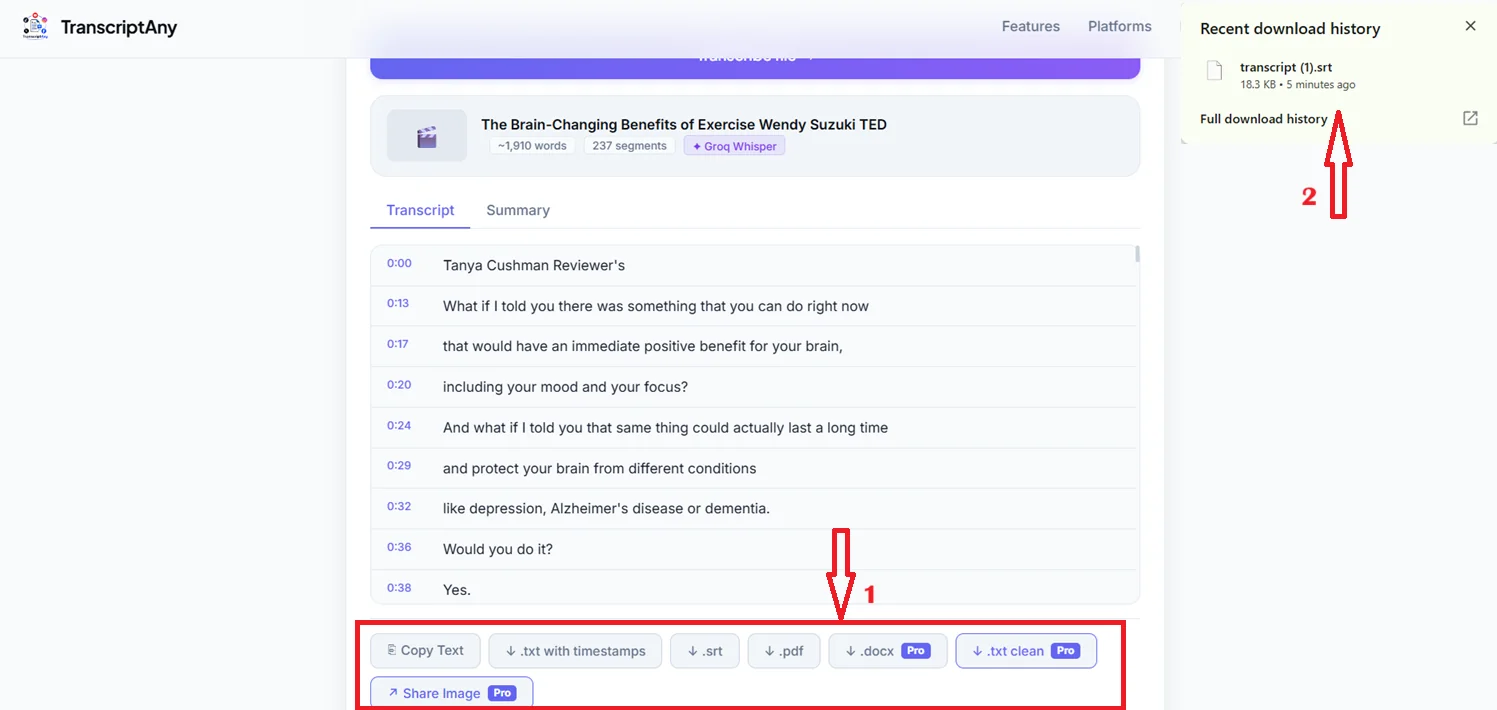
Task: Select the transcript line "Yes."
Action: [x=457, y=590]
